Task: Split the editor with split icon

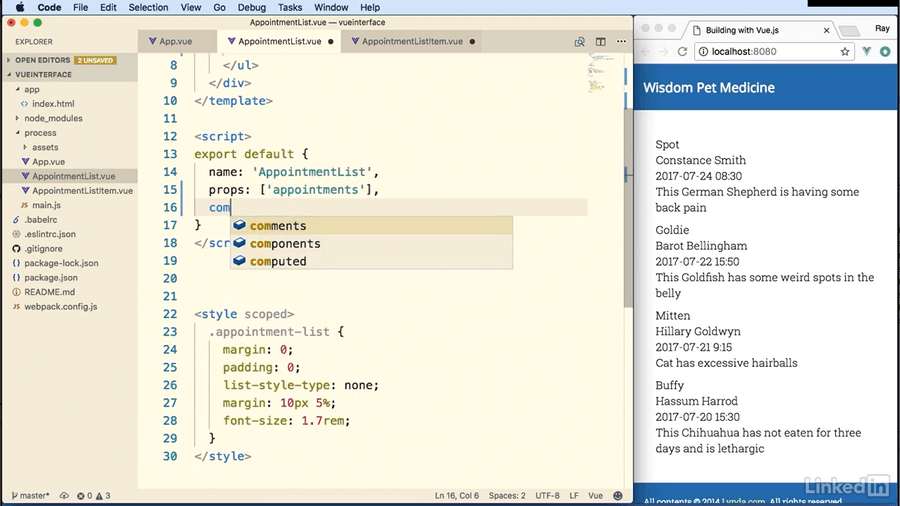Action: click(600, 41)
